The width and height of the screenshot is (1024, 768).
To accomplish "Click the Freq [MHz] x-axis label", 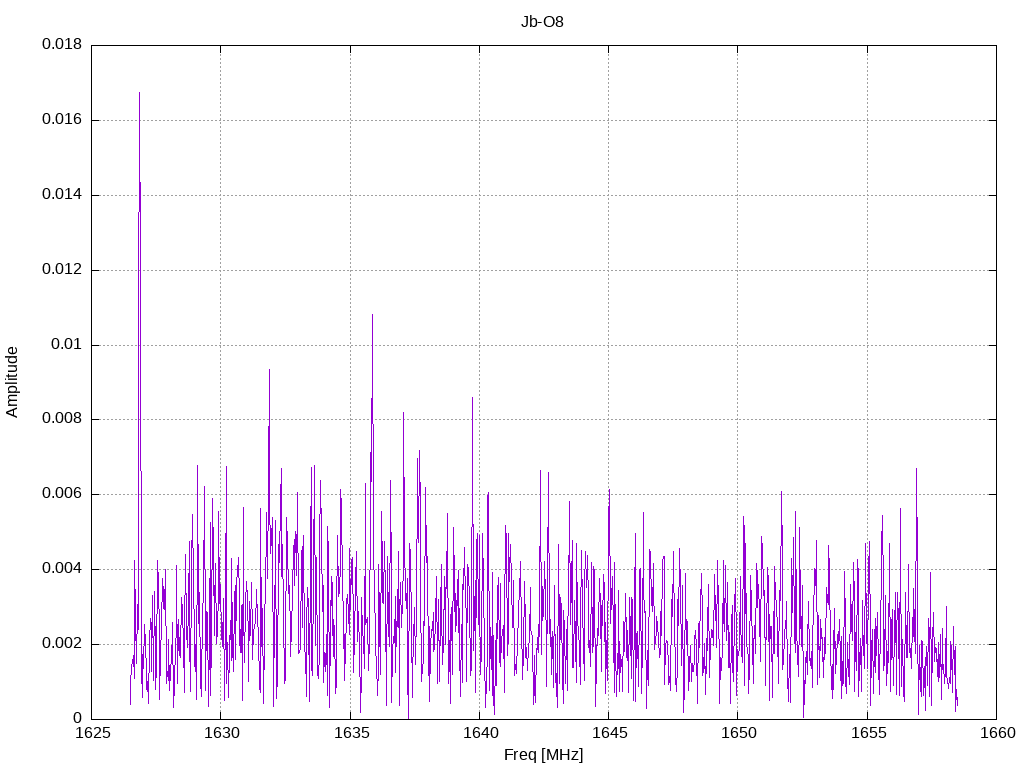I will tap(543, 755).
